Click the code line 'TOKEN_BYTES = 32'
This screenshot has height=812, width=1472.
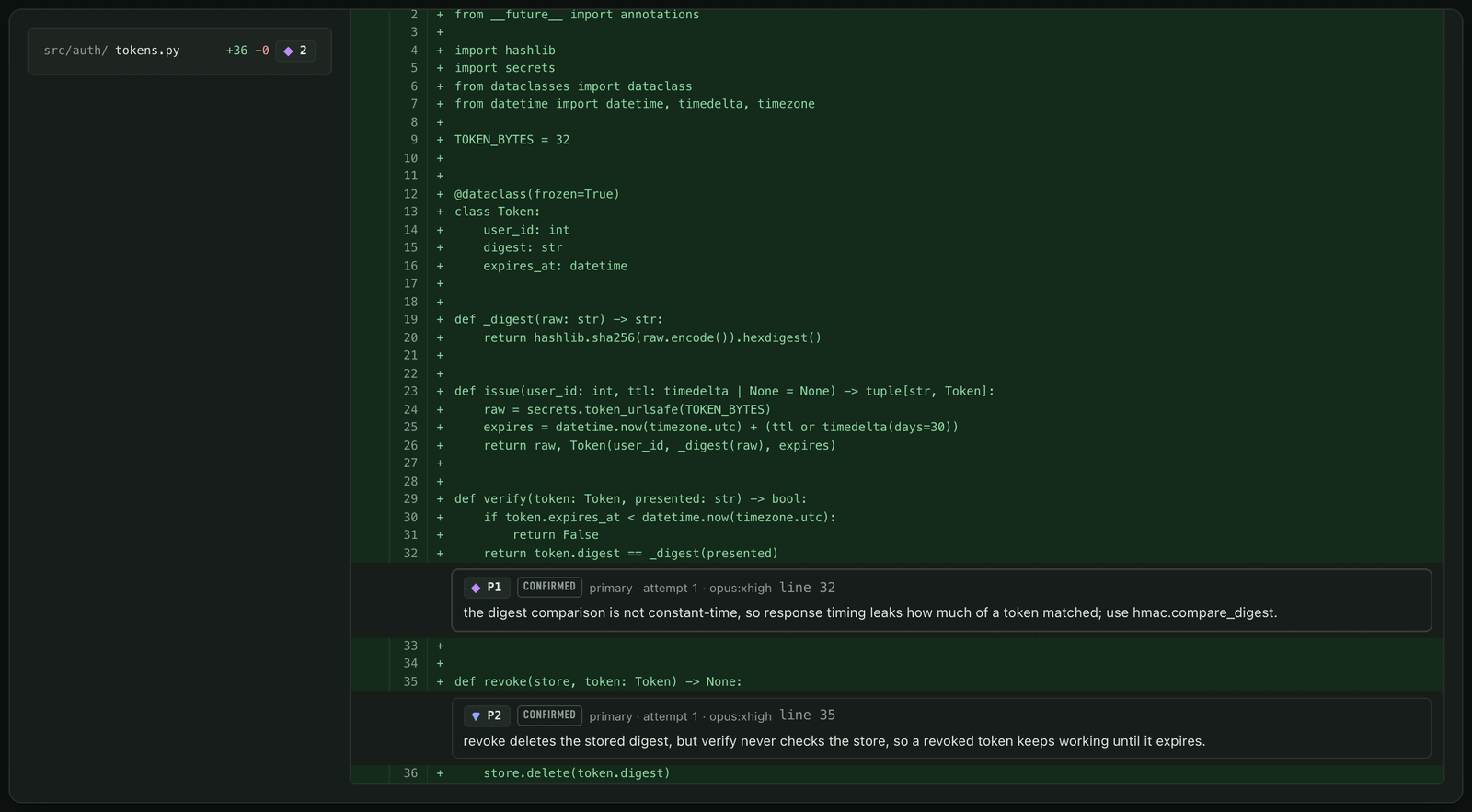[512, 140]
